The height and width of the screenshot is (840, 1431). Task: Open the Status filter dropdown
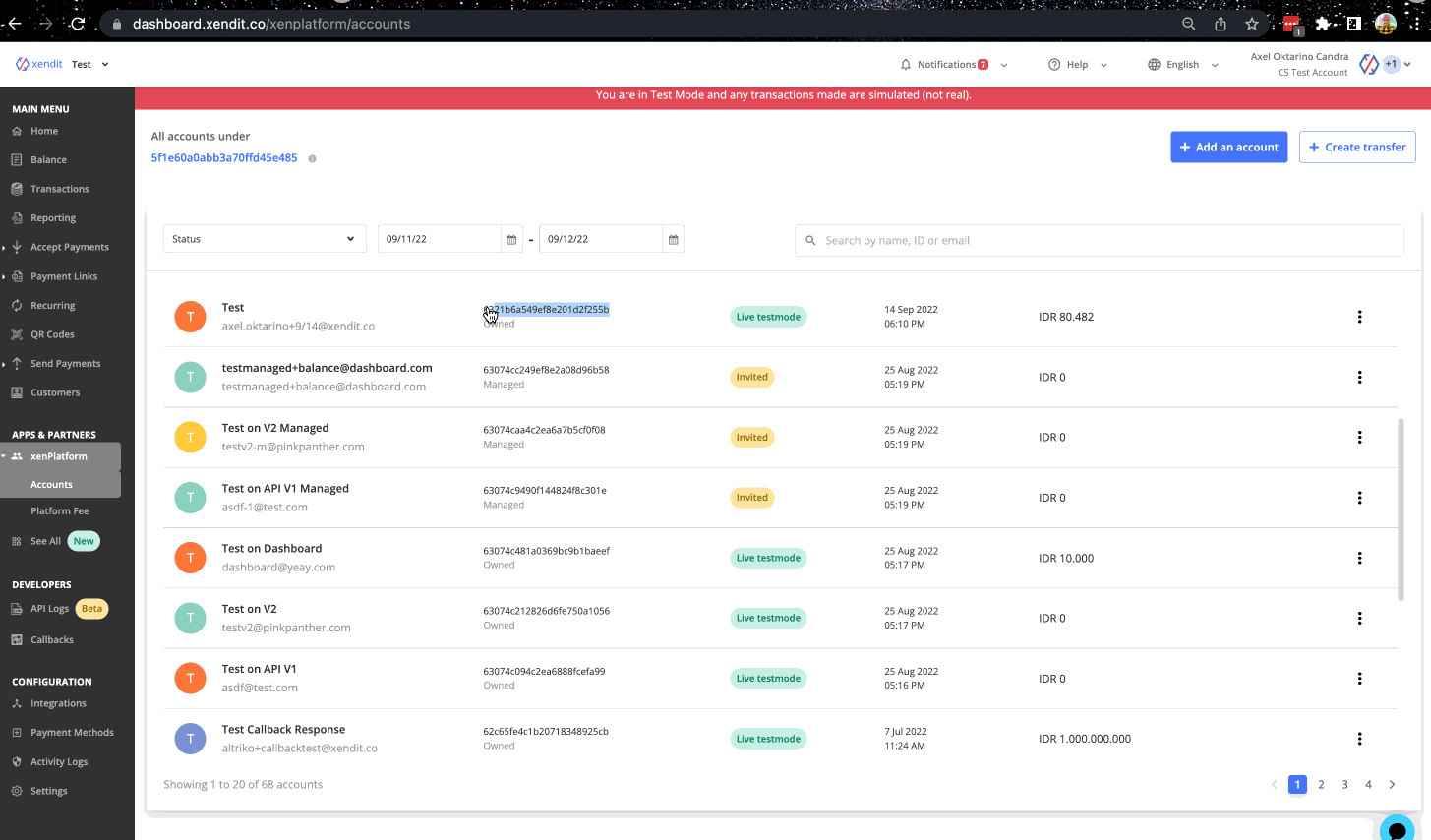coord(265,239)
